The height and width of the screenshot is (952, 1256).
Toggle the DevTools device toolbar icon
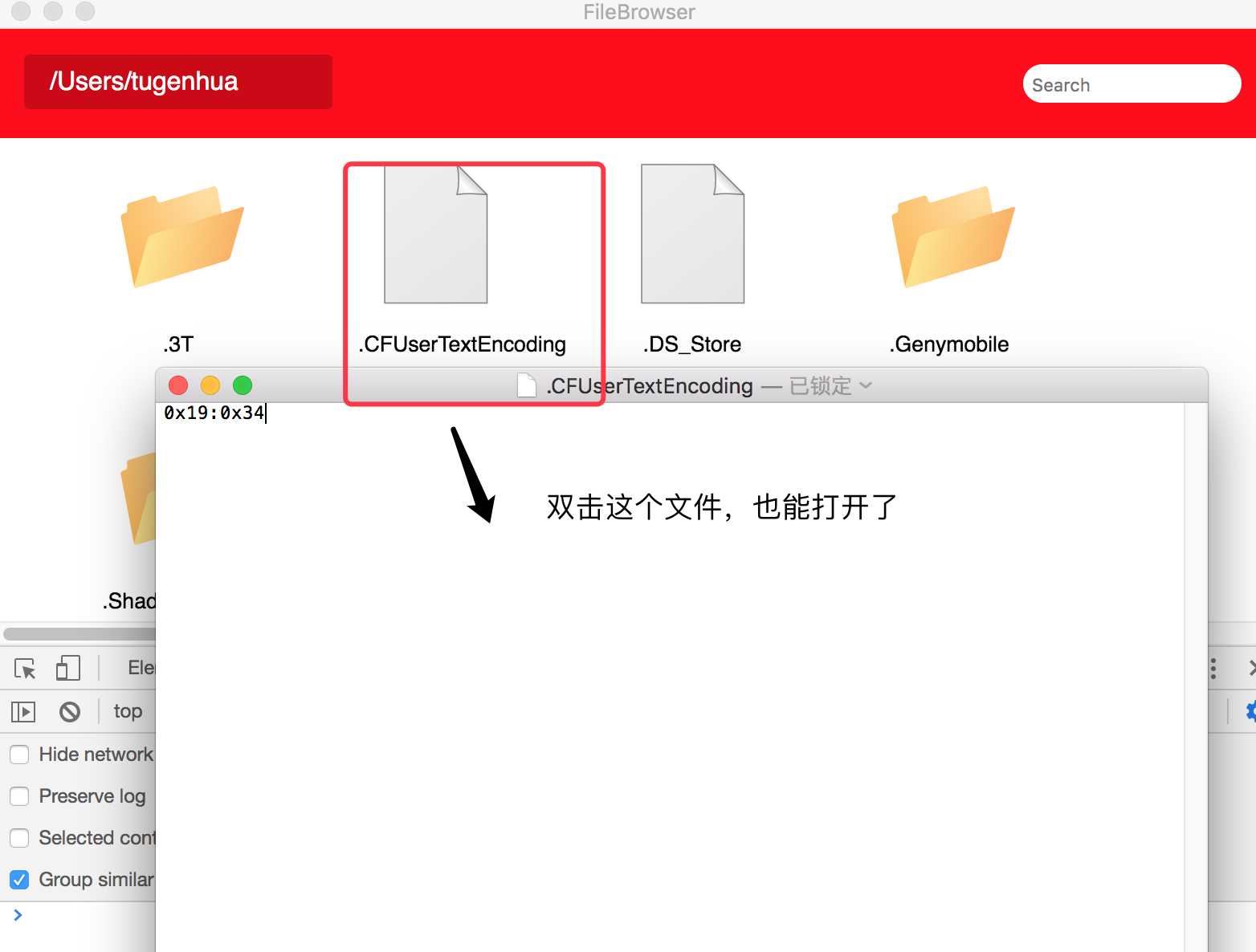coord(68,668)
